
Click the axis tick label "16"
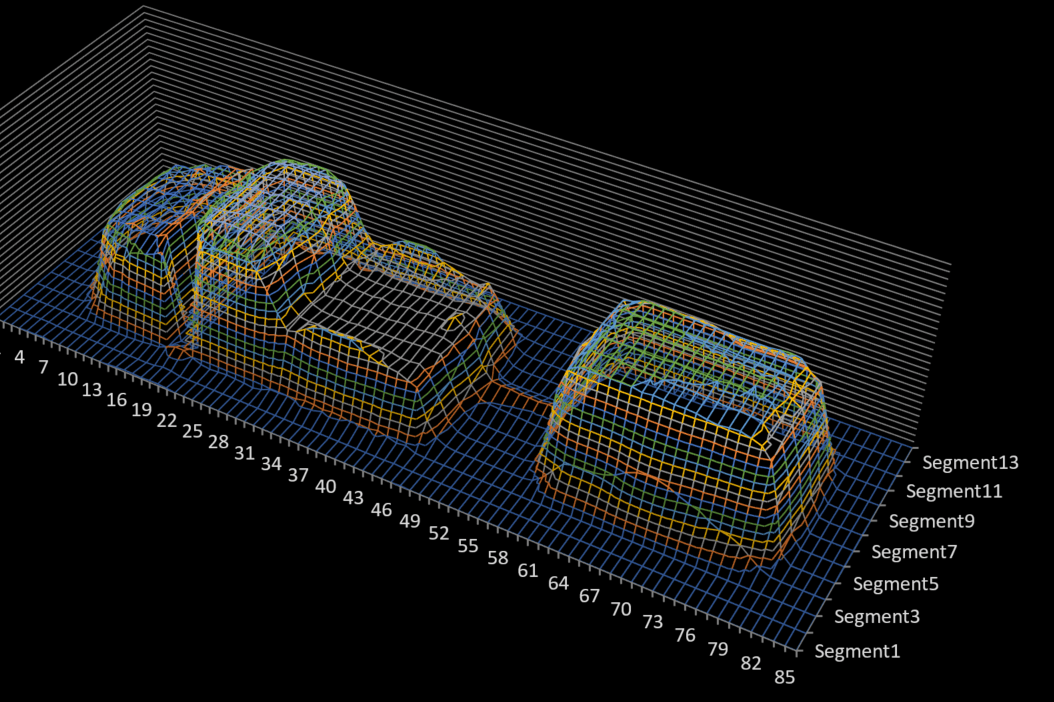click(x=117, y=399)
